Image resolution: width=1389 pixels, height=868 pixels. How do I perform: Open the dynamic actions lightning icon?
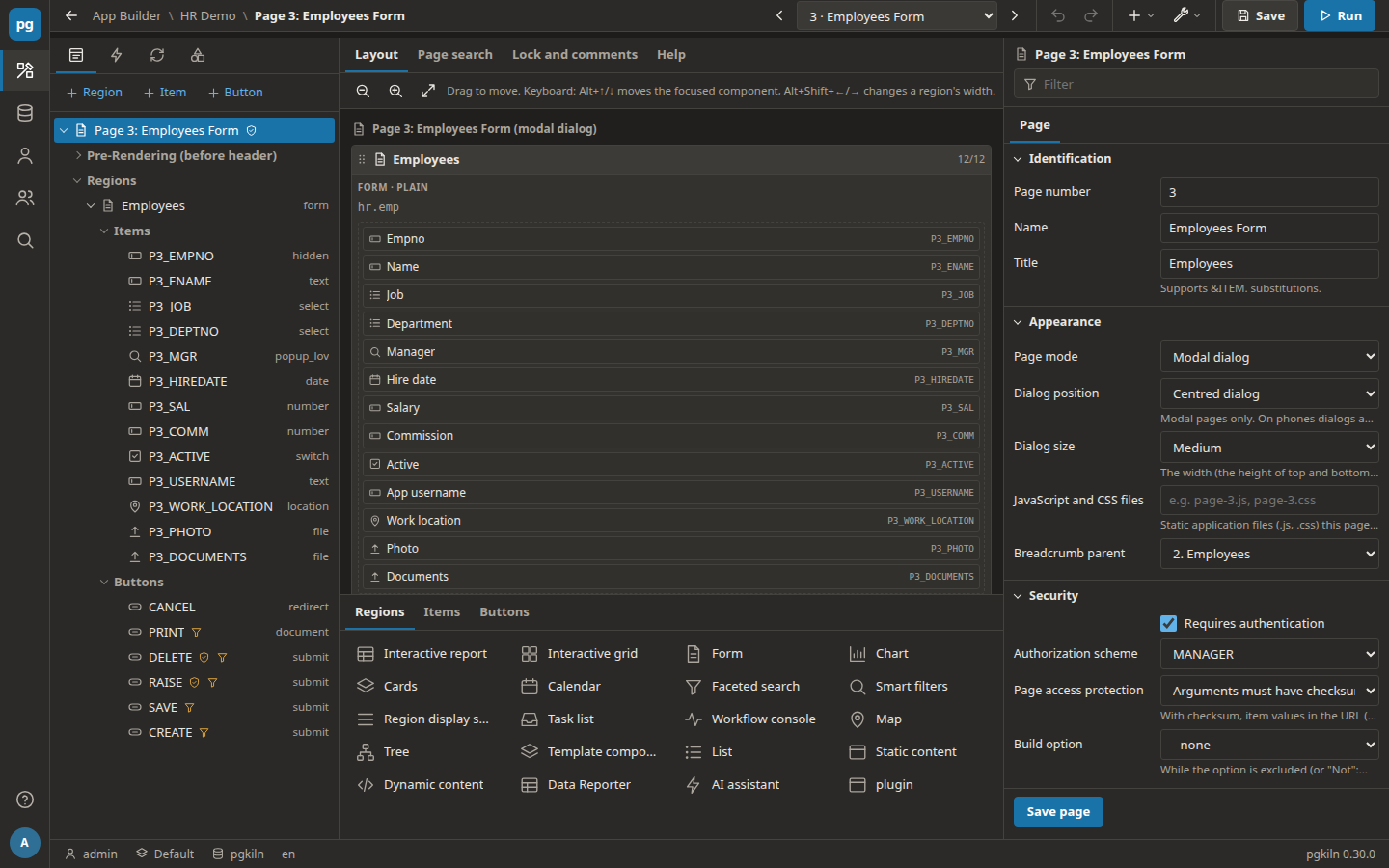pos(117,55)
